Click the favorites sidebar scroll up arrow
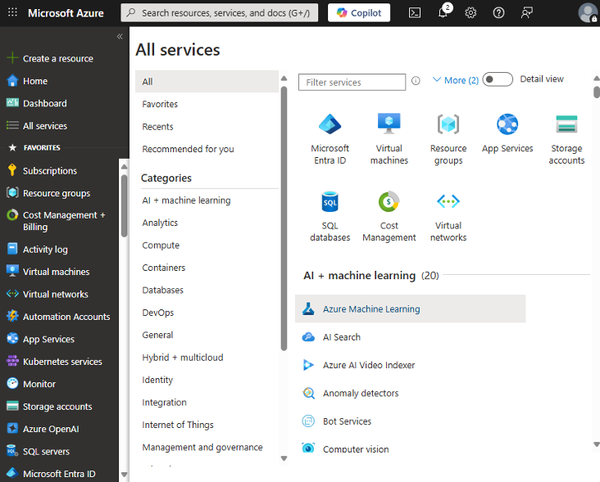 pyautogui.click(x=124, y=167)
